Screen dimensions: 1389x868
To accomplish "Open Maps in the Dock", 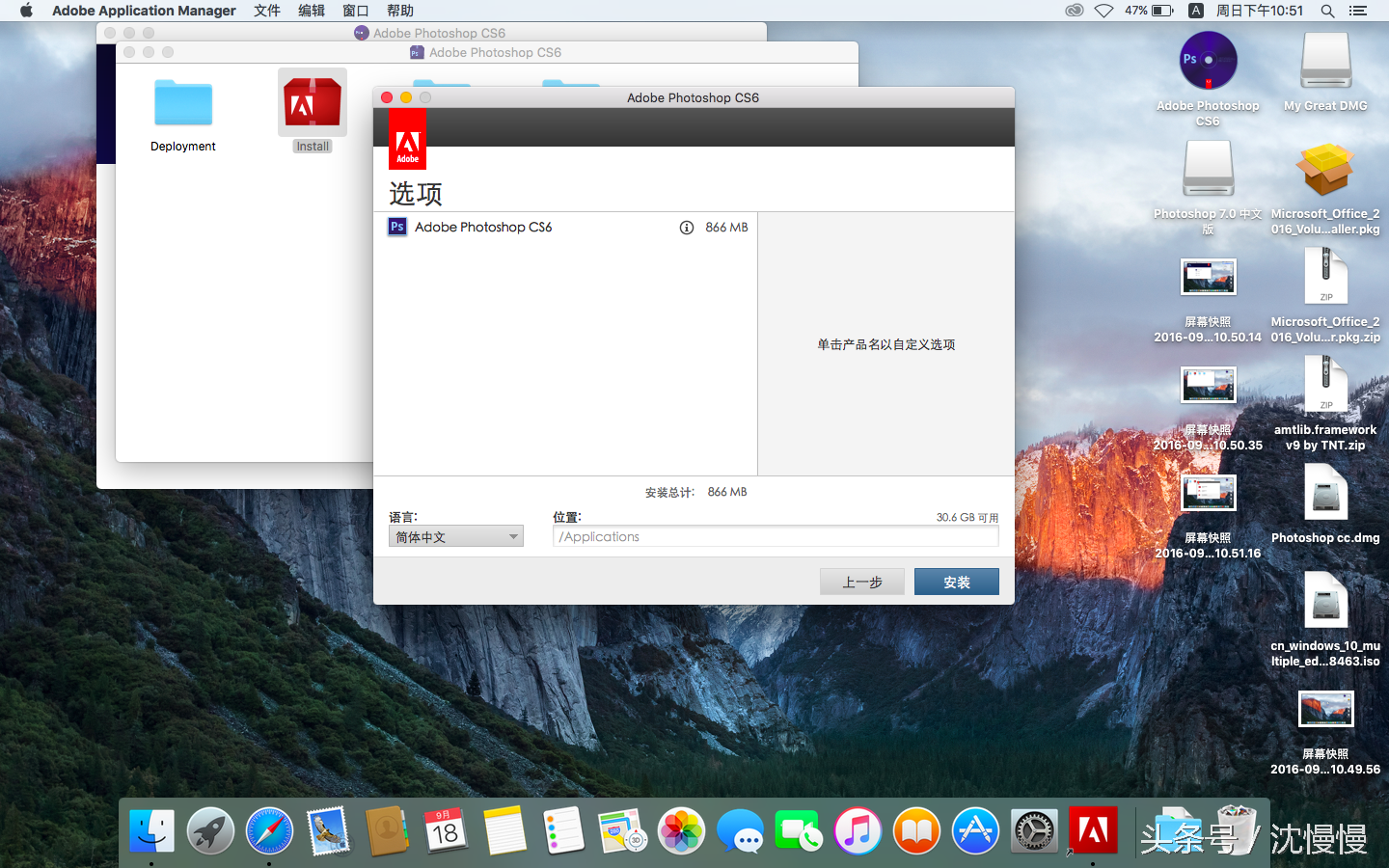I will point(622,830).
